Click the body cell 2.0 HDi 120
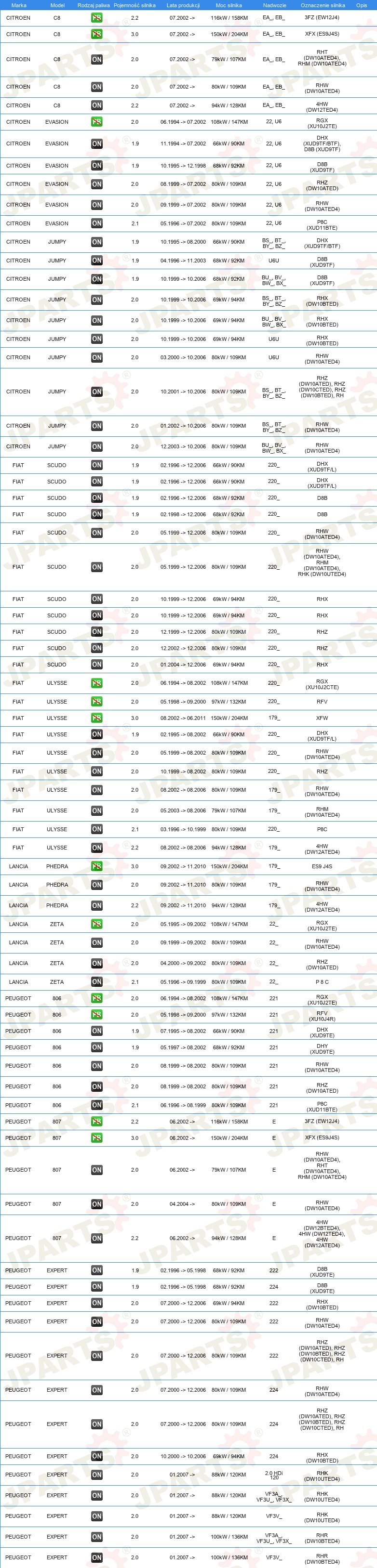 coord(274,1475)
